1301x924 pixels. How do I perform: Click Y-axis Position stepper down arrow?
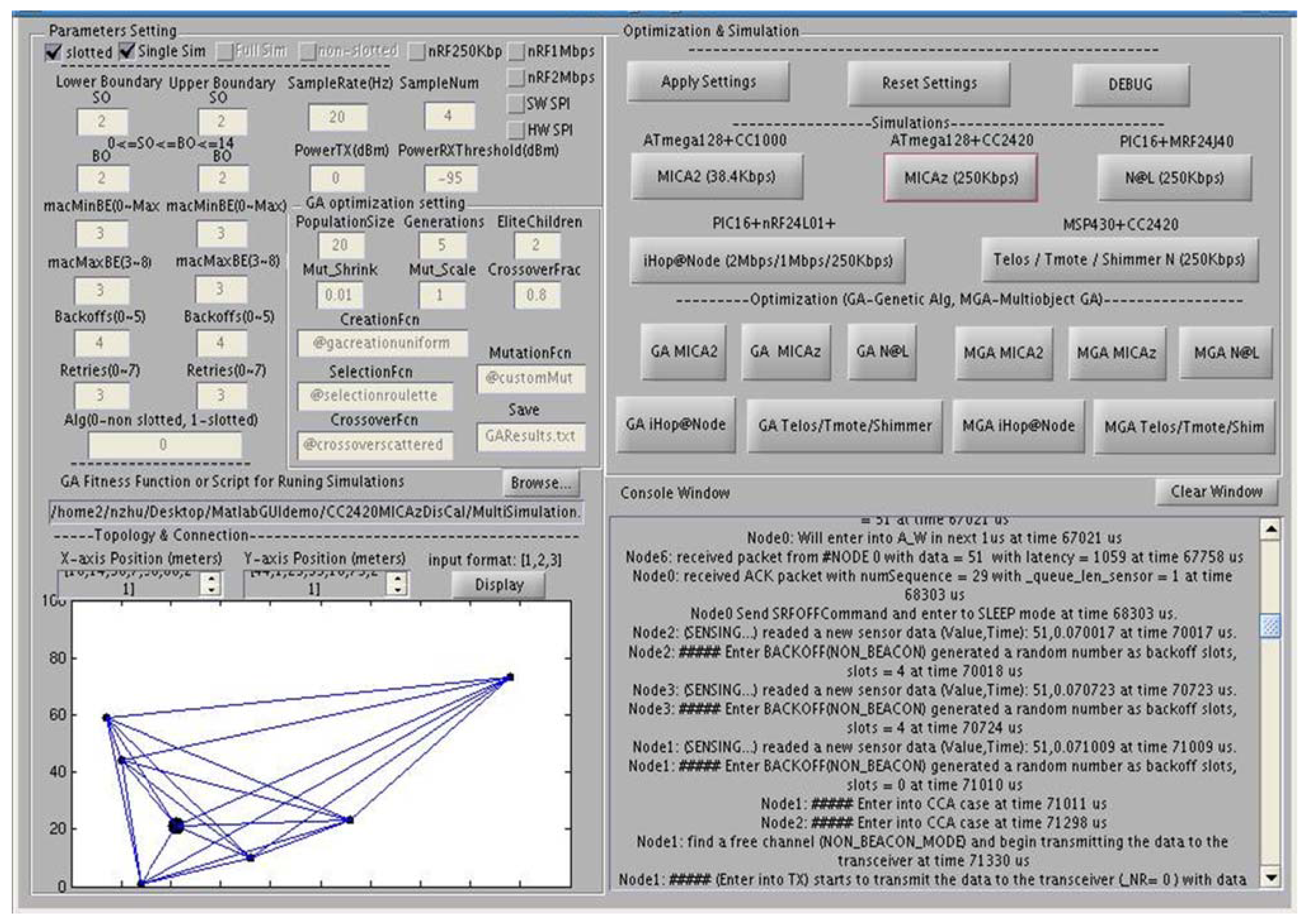397,590
